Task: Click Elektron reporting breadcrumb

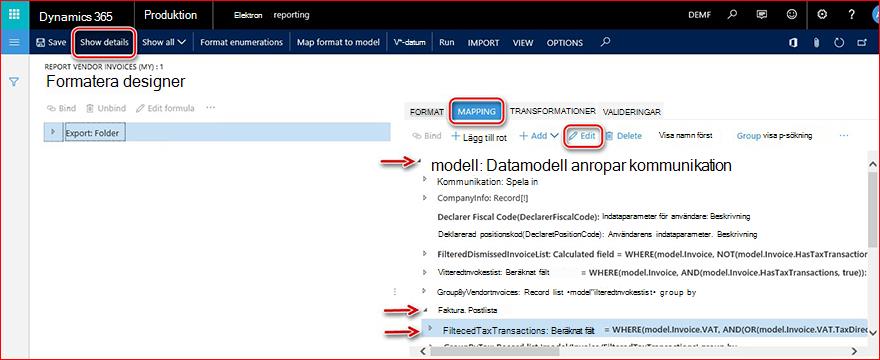Action: pyautogui.click(x=271, y=15)
